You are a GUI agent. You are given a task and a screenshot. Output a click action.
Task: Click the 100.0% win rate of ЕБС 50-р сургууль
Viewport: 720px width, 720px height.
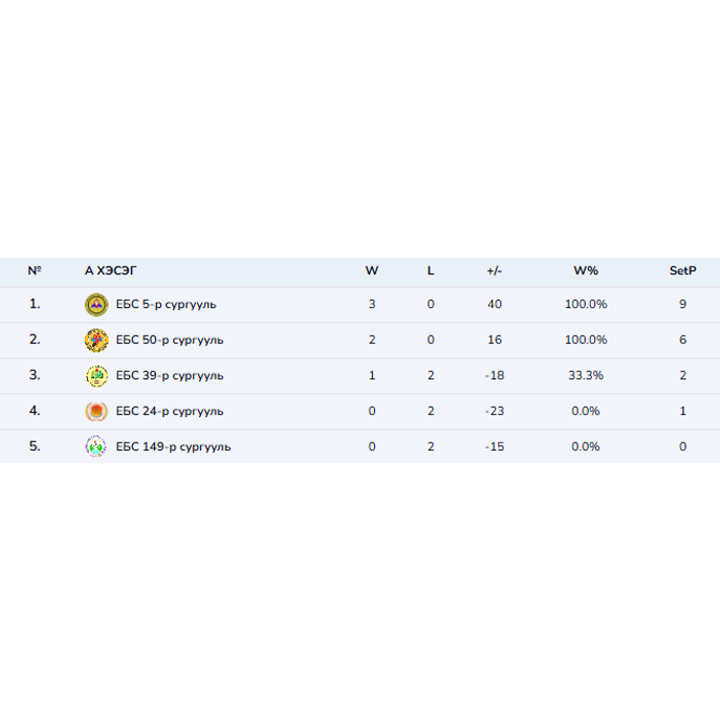click(585, 340)
